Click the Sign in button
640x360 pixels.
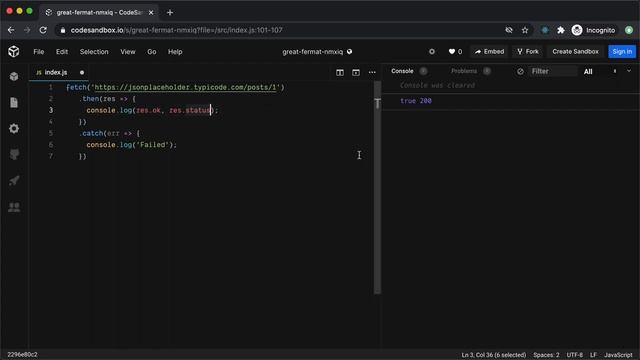click(622, 51)
